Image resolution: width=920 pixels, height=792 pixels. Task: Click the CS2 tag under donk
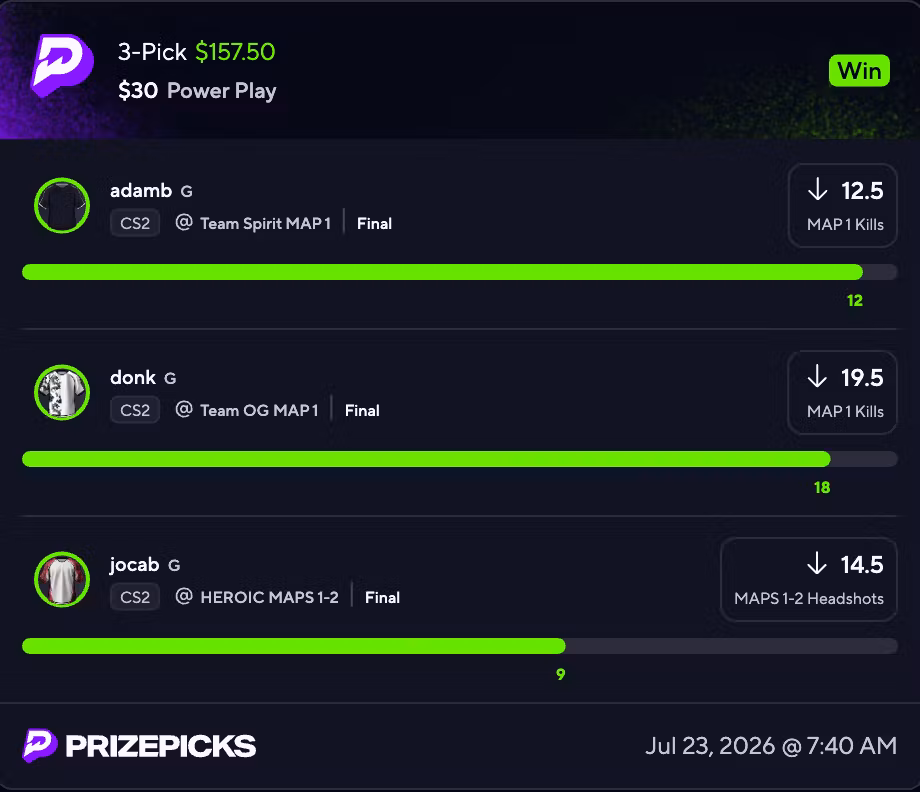point(135,410)
